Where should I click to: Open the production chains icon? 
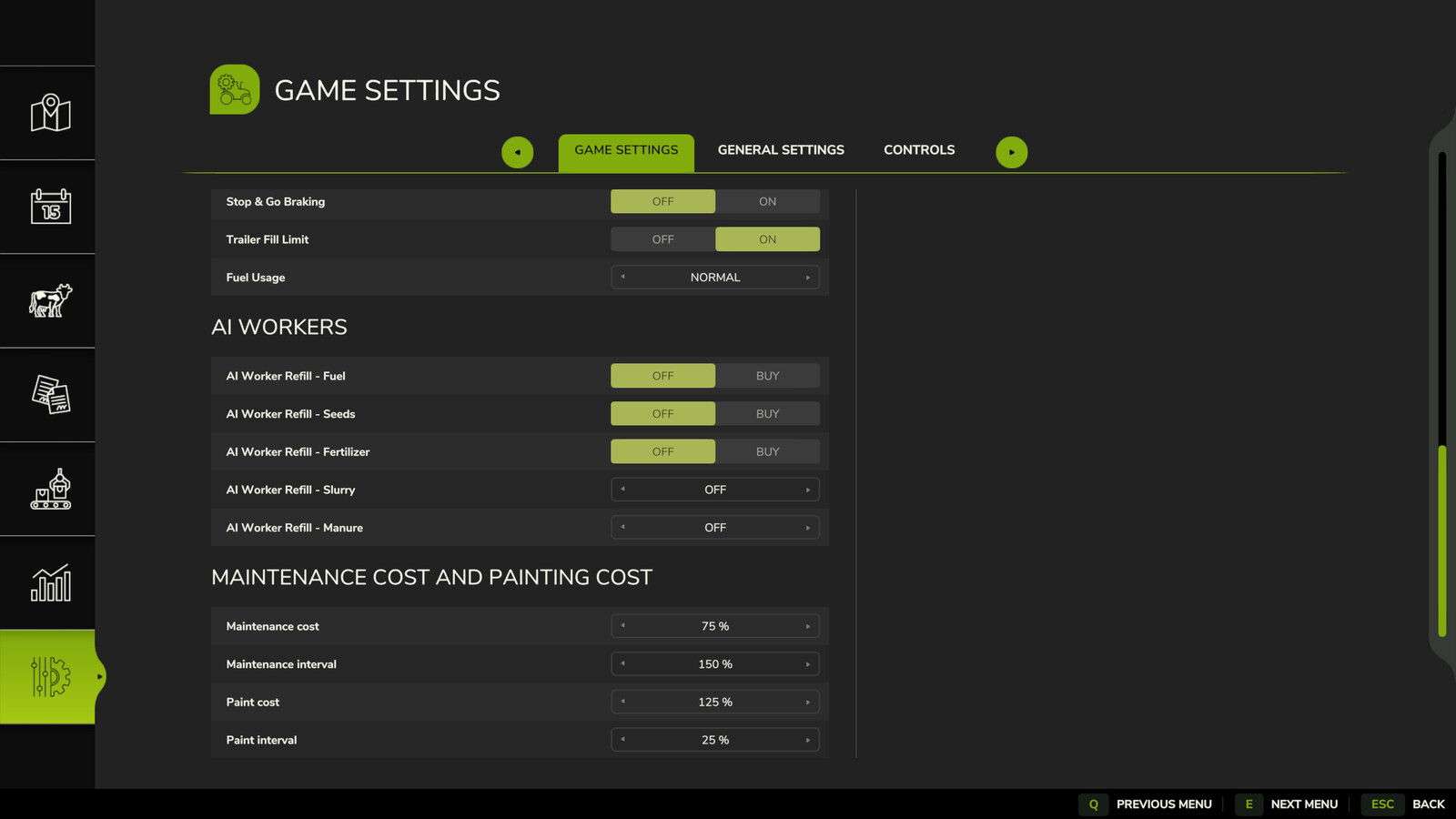tap(47, 490)
